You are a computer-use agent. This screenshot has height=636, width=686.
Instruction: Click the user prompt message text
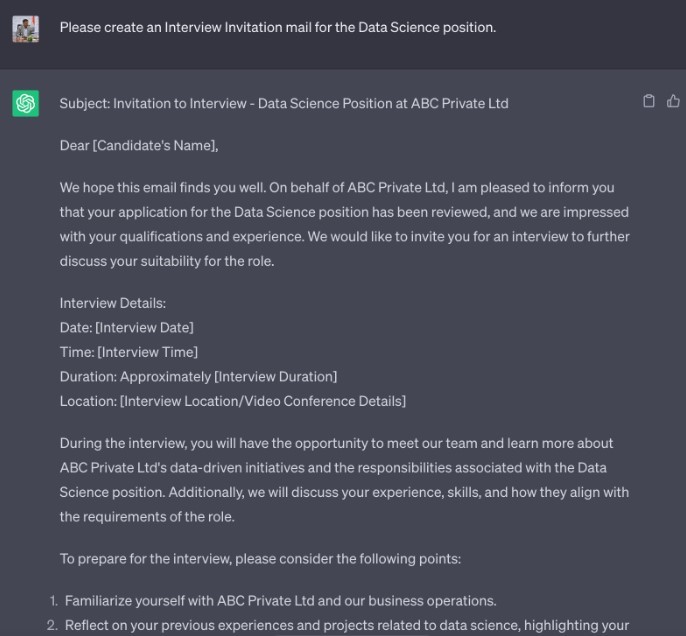click(277, 27)
